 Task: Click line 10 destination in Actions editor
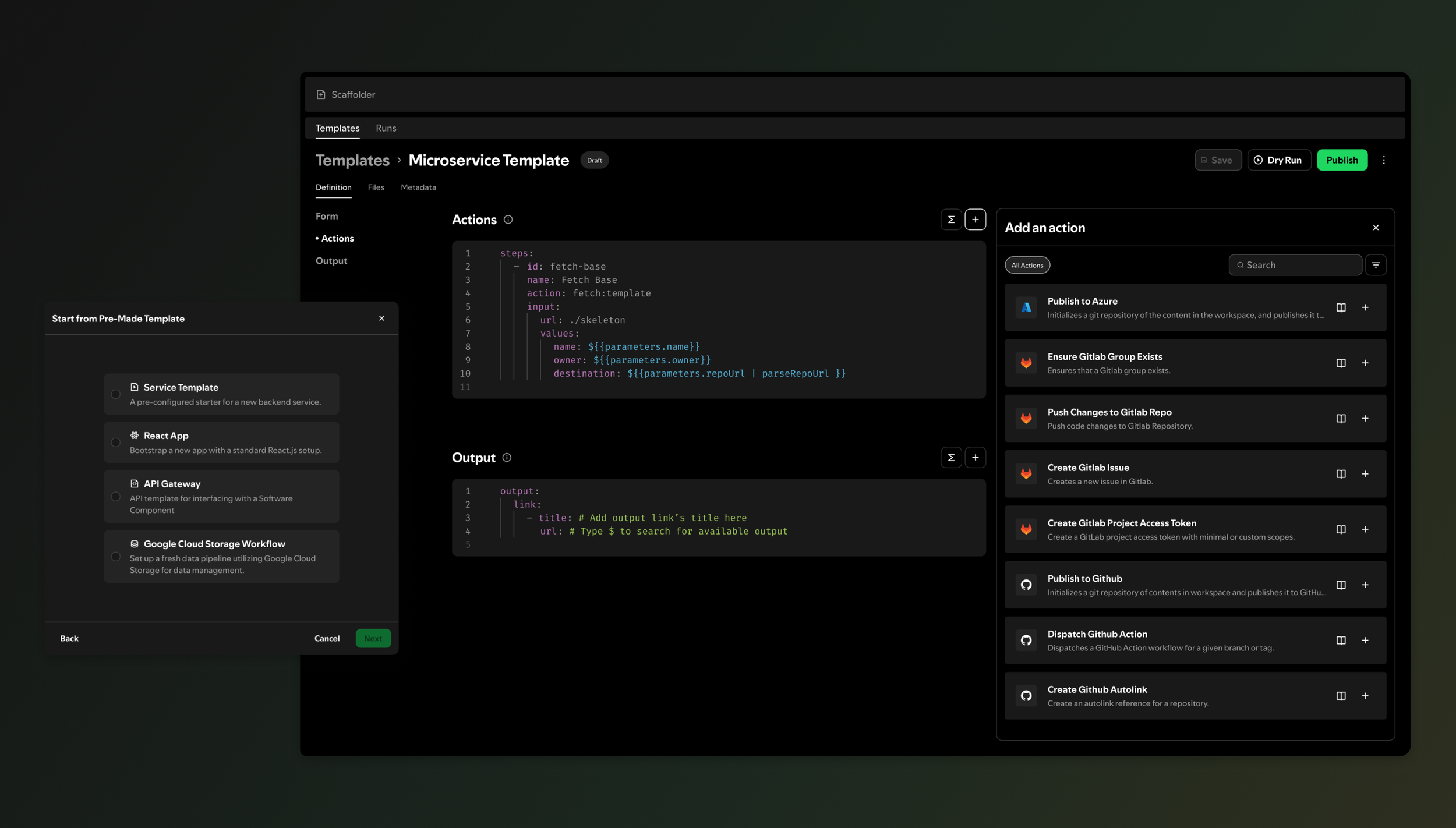pos(699,374)
